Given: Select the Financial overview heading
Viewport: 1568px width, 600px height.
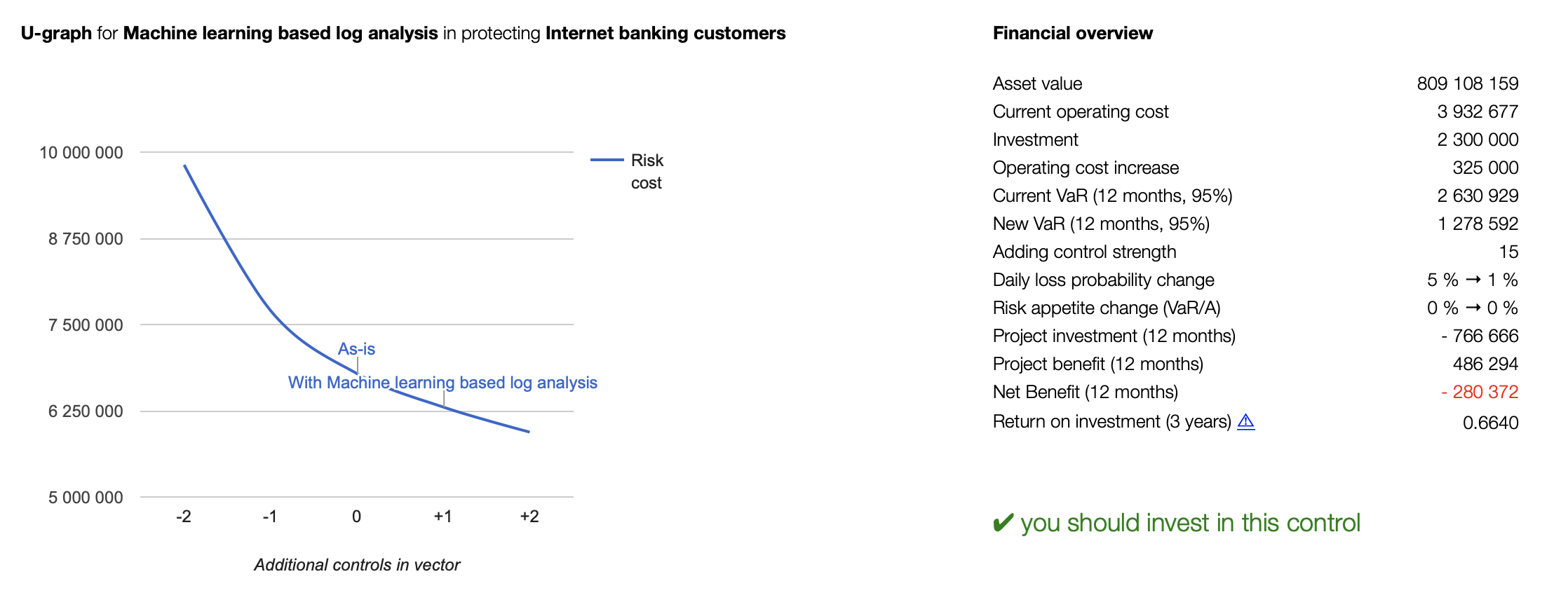Looking at the screenshot, I should pos(1073,33).
